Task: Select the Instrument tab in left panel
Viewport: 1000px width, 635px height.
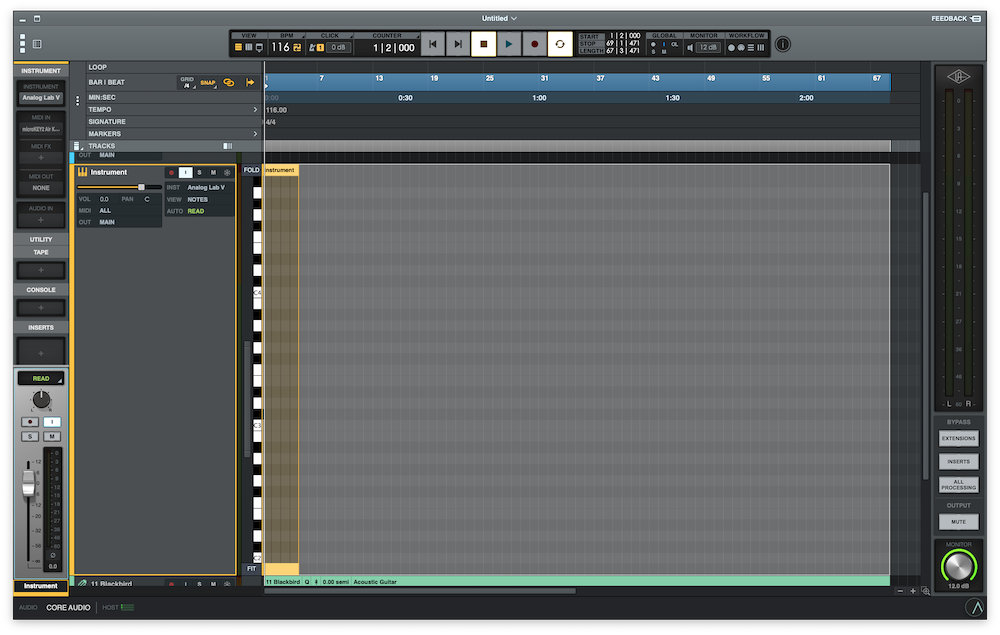Action: [41, 71]
